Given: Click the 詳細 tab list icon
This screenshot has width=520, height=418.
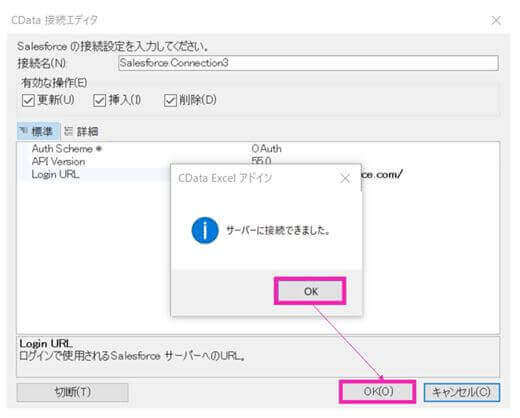Looking at the screenshot, I should (x=68, y=131).
